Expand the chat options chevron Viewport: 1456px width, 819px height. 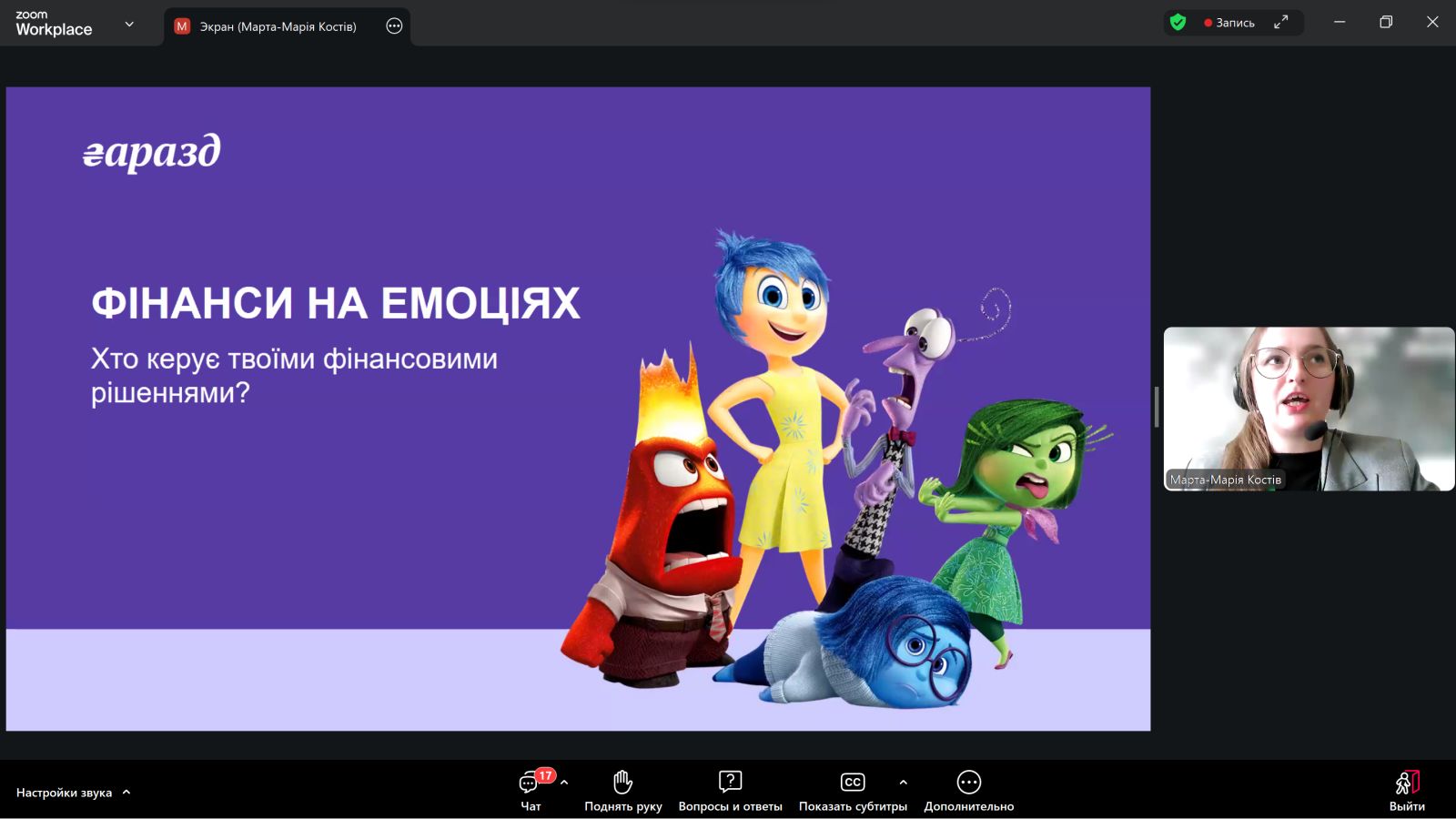(x=564, y=783)
